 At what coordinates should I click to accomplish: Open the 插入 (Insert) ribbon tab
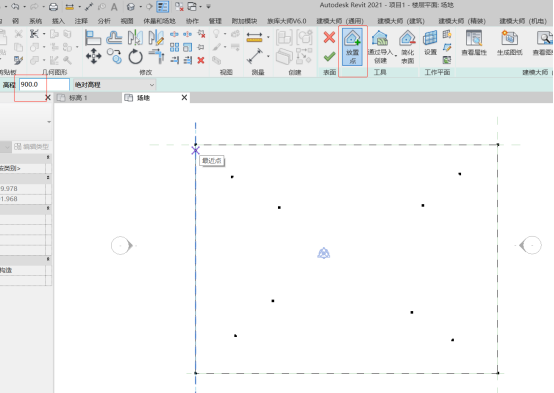coord(58,21)
